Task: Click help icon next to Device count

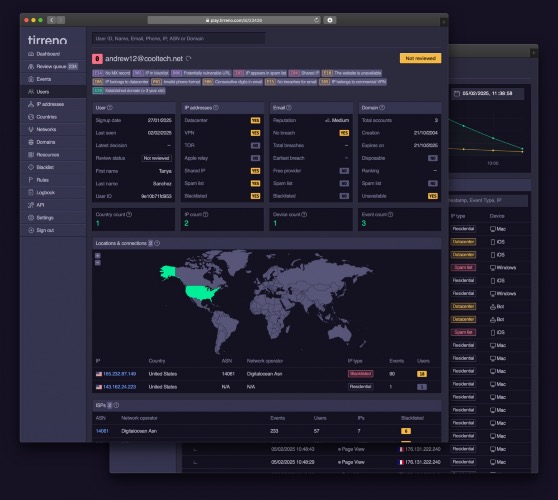Action: click(x=304, y=215)
